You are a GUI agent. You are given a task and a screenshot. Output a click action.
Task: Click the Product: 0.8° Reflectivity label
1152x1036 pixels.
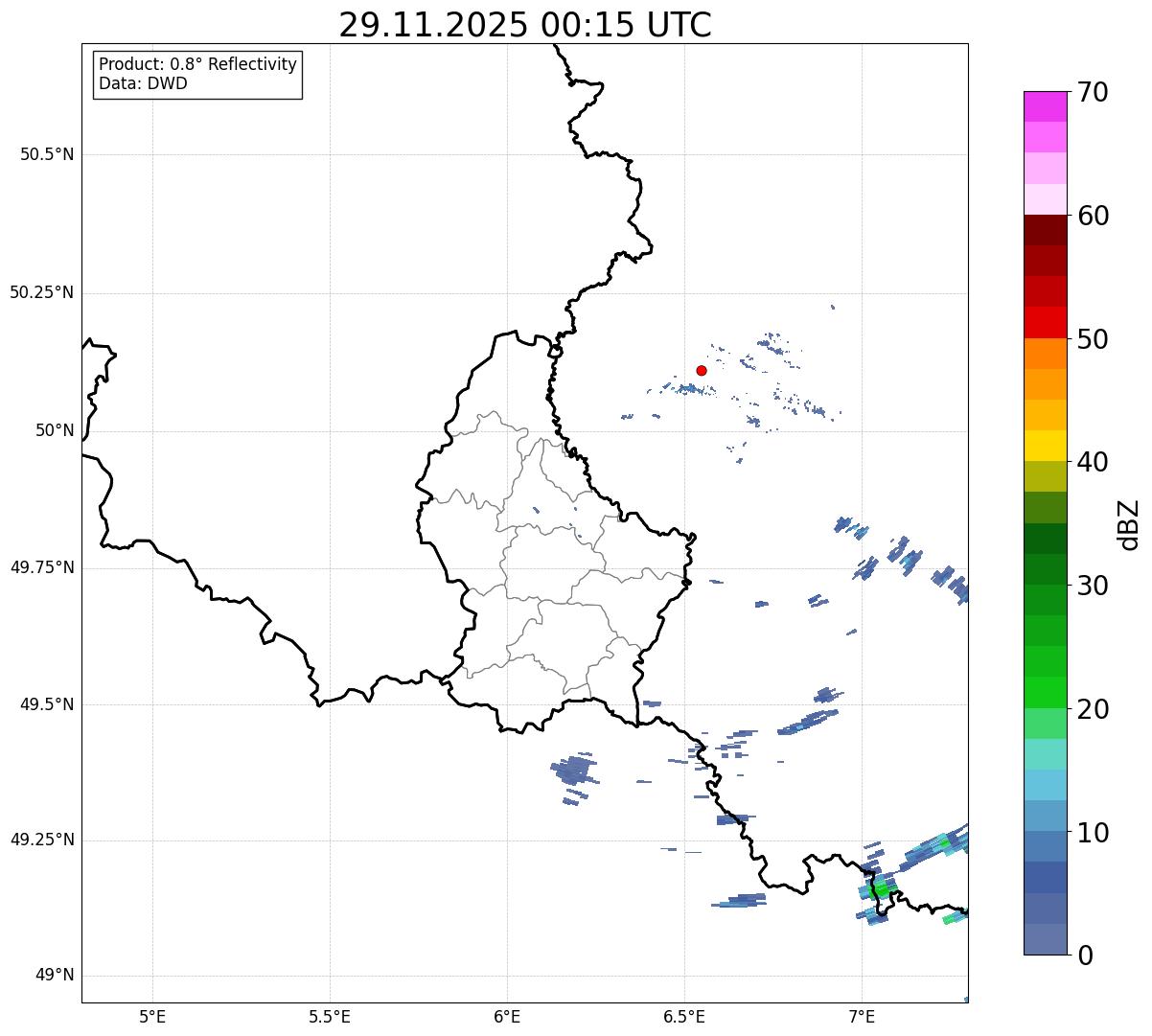(198, 64)
